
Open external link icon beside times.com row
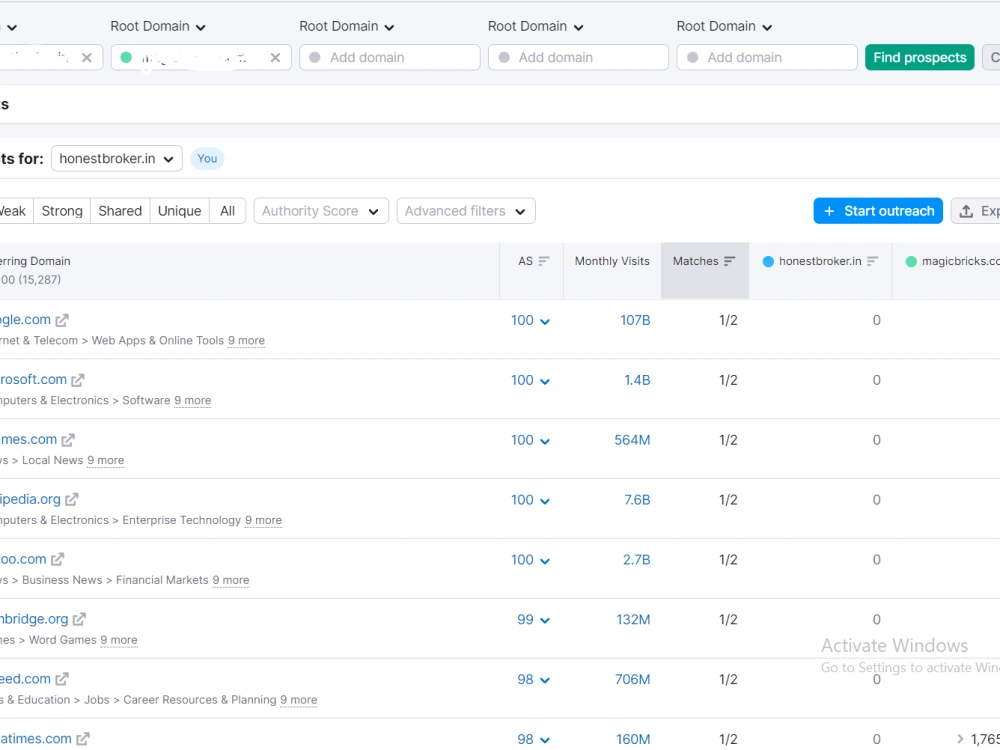(68, 440)
